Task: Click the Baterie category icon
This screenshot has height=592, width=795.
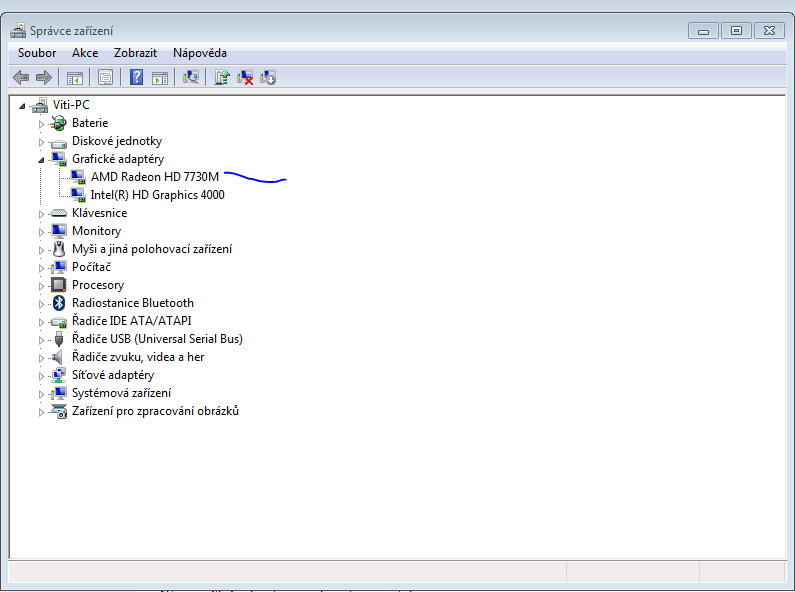Action: click(59, 123)
